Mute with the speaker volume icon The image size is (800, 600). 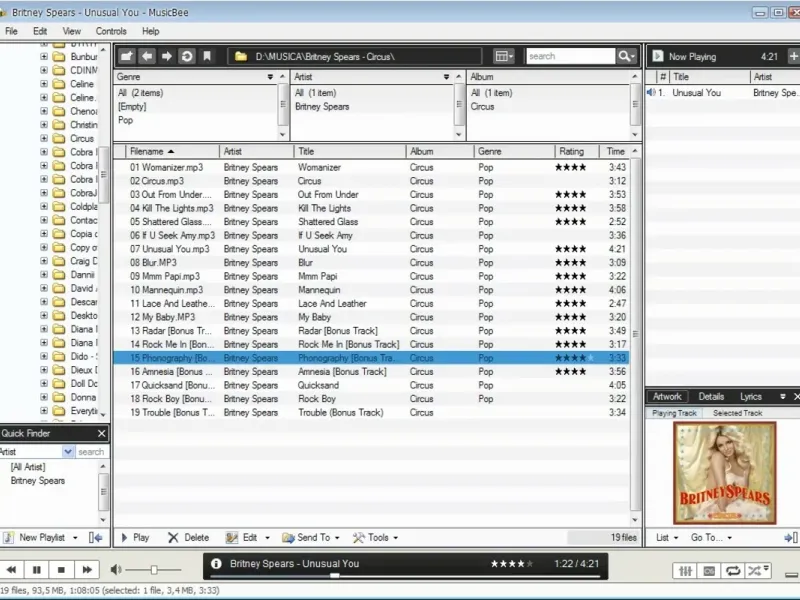click(x=116, y=569)
